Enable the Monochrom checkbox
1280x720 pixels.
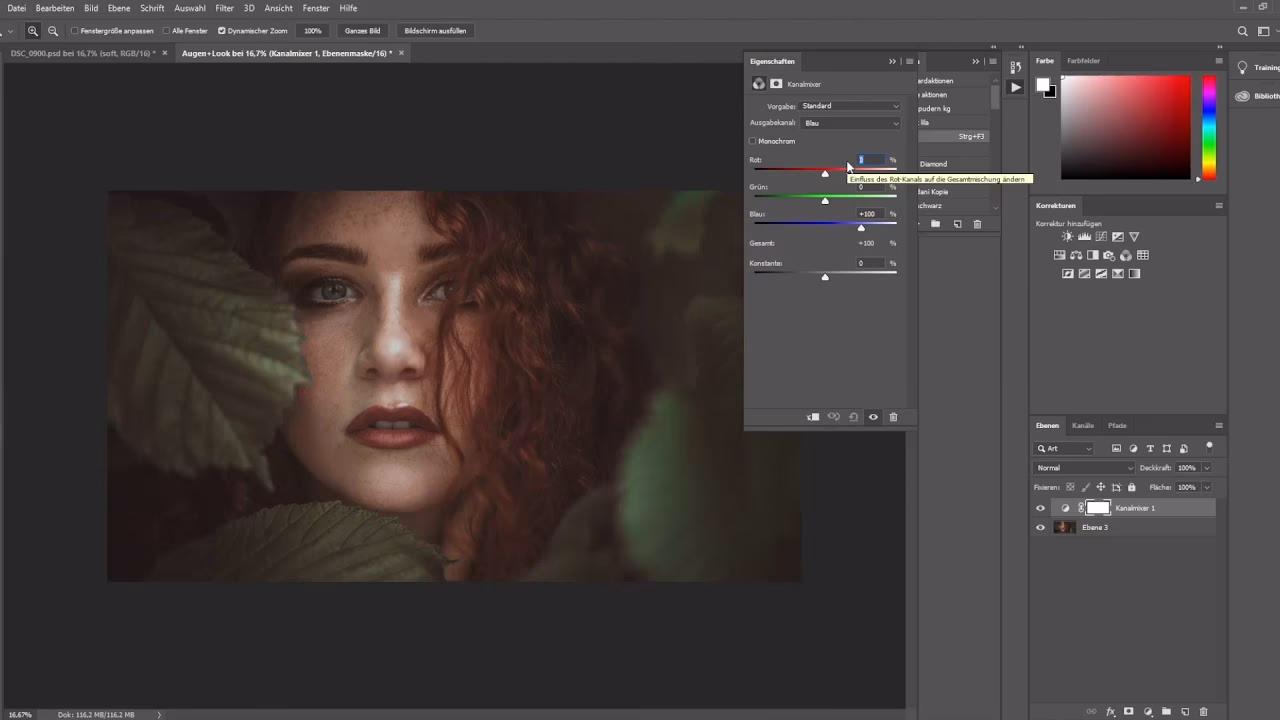click(x=753, y=141)
